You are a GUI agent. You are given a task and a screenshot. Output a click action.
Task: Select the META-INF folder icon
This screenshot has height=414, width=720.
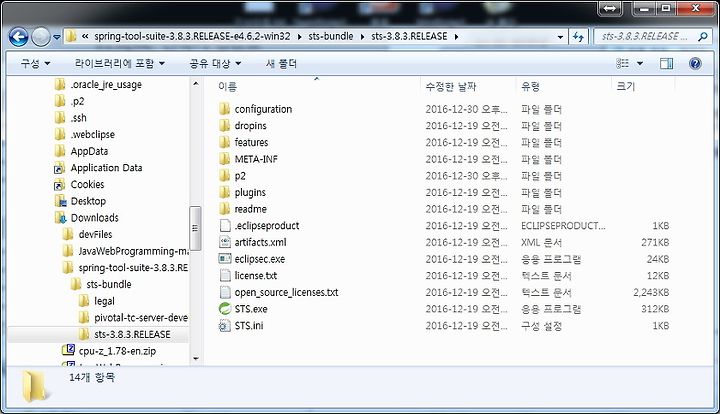tap(225, 159)
